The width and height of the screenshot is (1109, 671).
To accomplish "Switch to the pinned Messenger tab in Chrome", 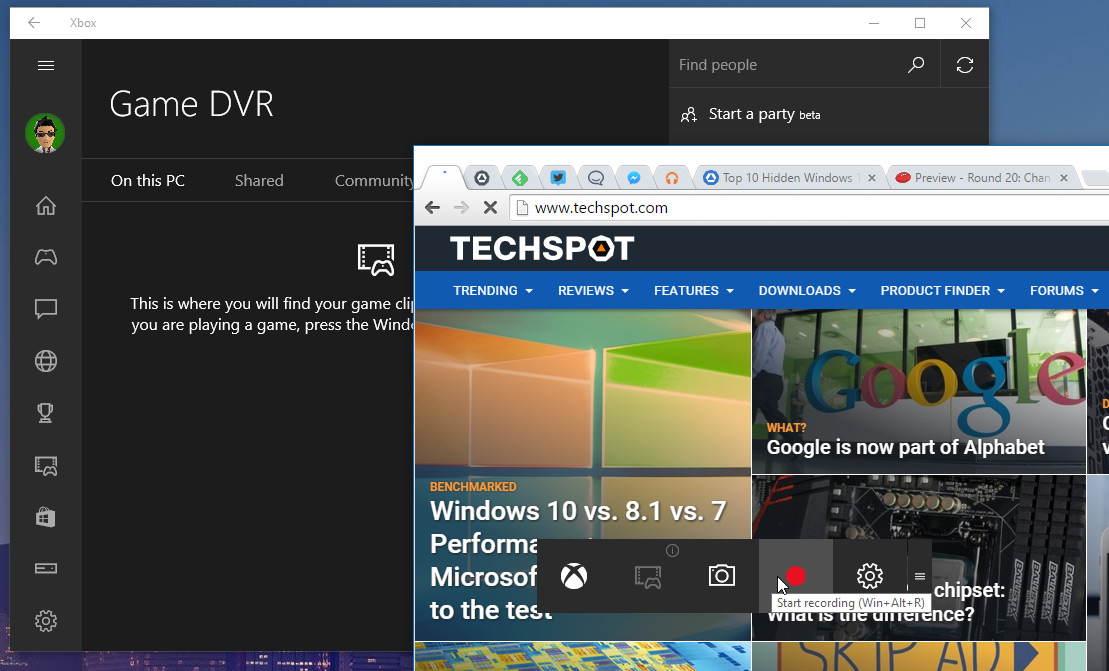I will pyautogui.click(x=634, y=178).
